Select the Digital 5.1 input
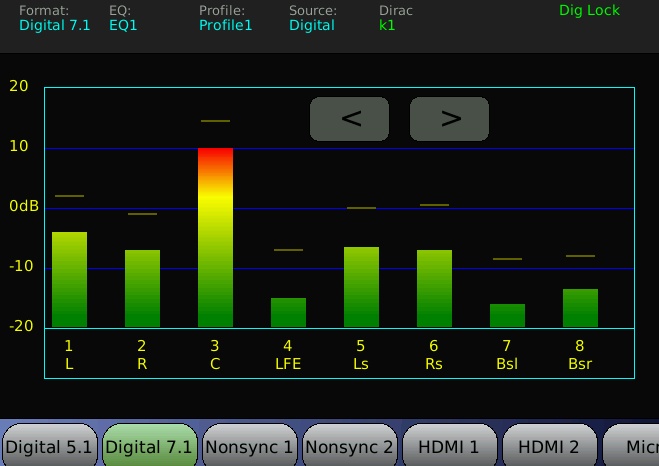The height and width of the screenshot is (466, 659). tap(49, 446)
